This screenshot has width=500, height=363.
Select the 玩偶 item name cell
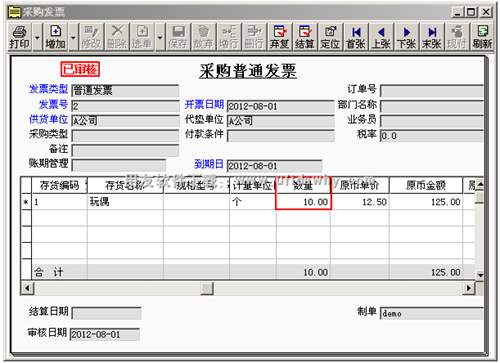(x=125, y=202)
